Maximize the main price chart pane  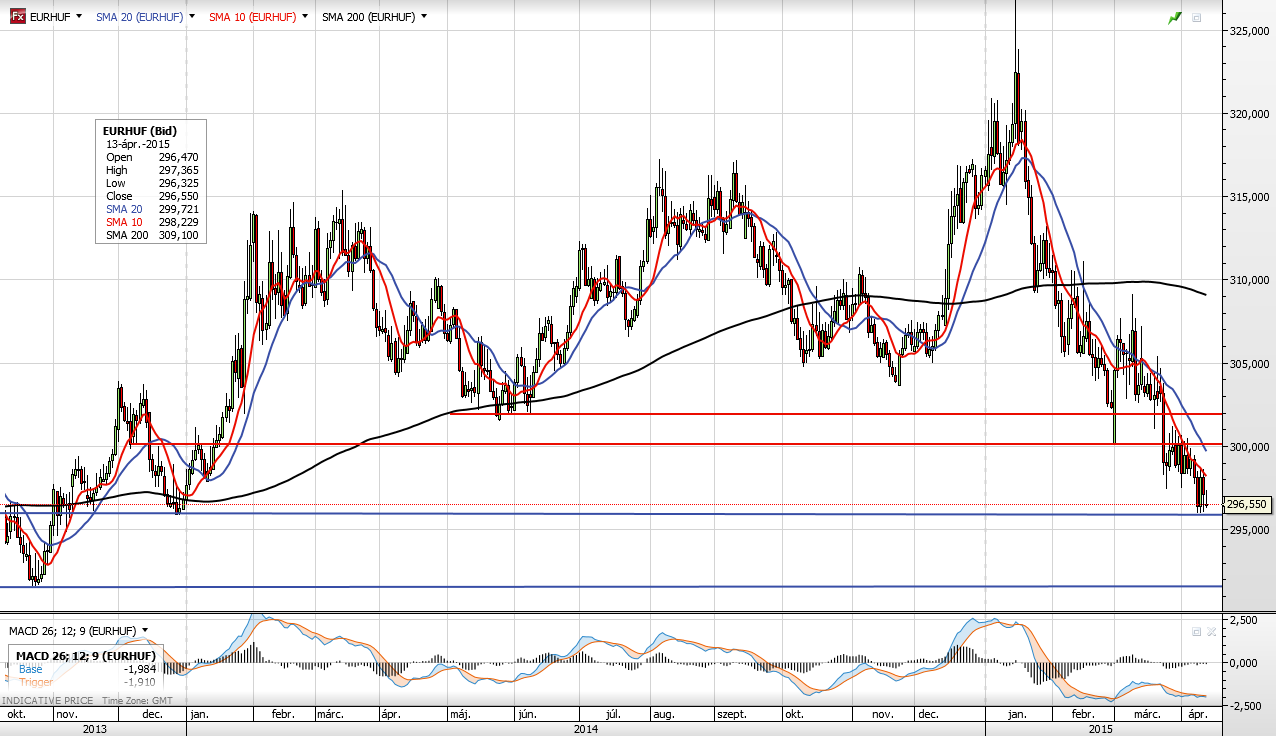[1196, 18]
